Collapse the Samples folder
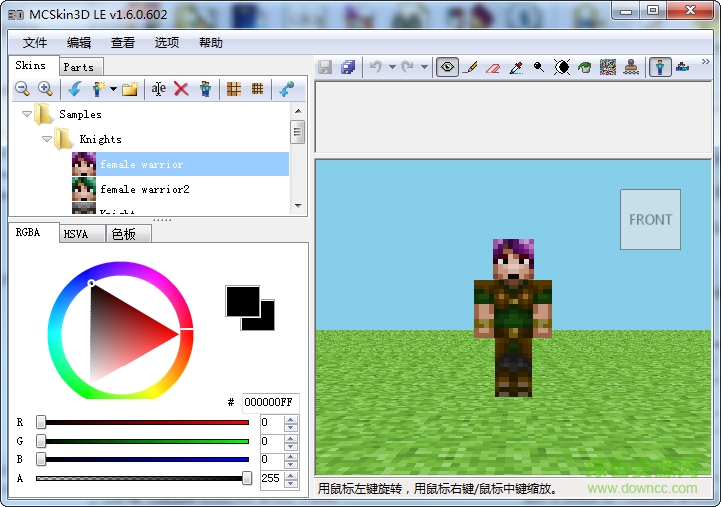Viewport: 721px width, 507px height. pyautogui.click(x=27, y=114)
